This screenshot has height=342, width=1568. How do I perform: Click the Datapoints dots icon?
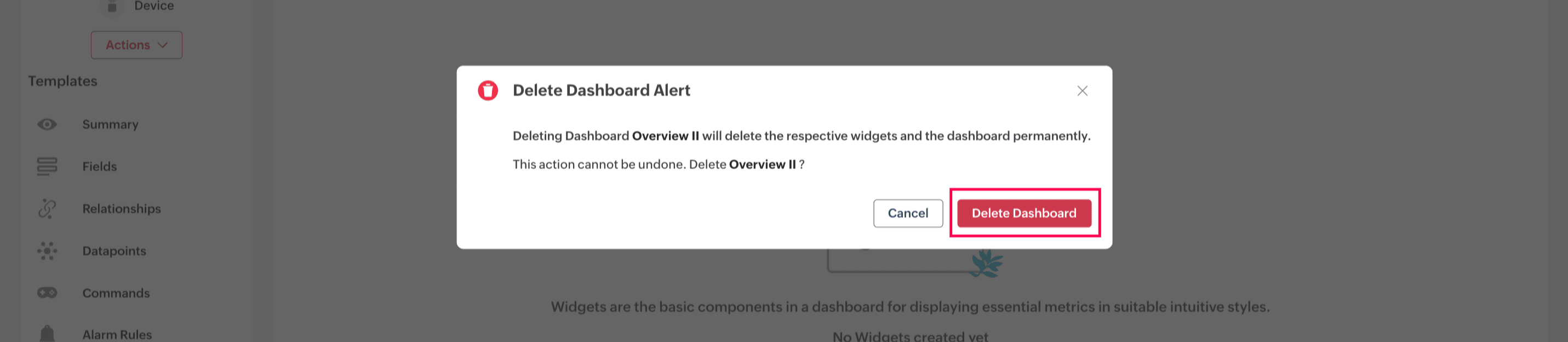pos(47,250)
